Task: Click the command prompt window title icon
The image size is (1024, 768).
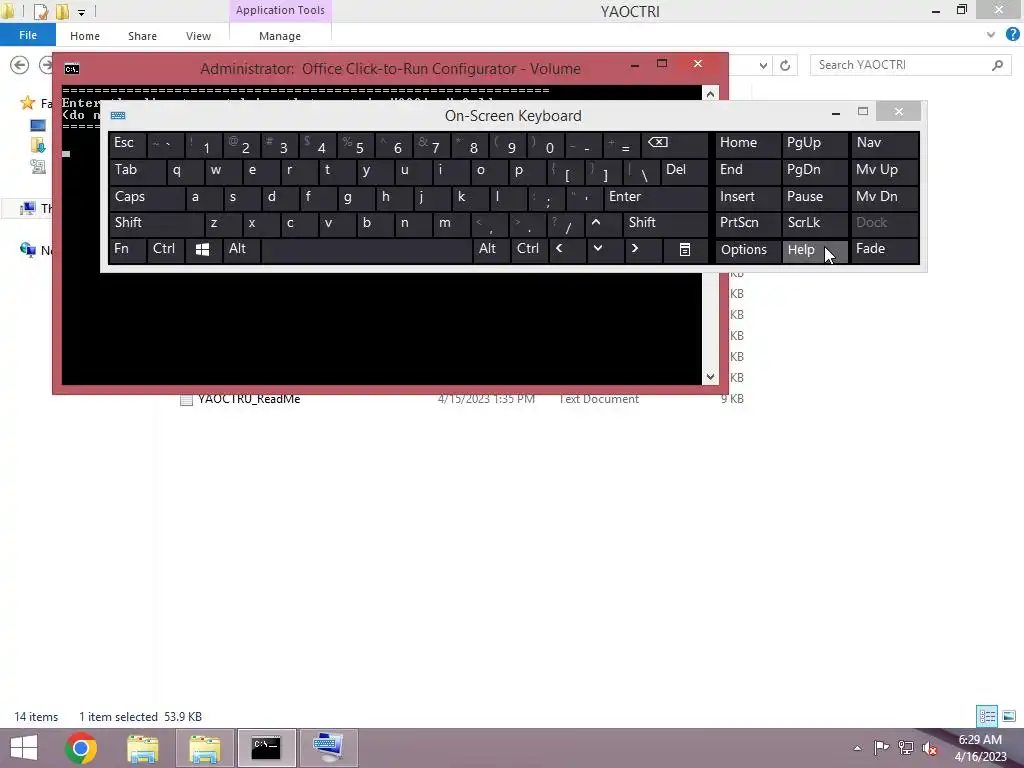Action: [72, 69]
